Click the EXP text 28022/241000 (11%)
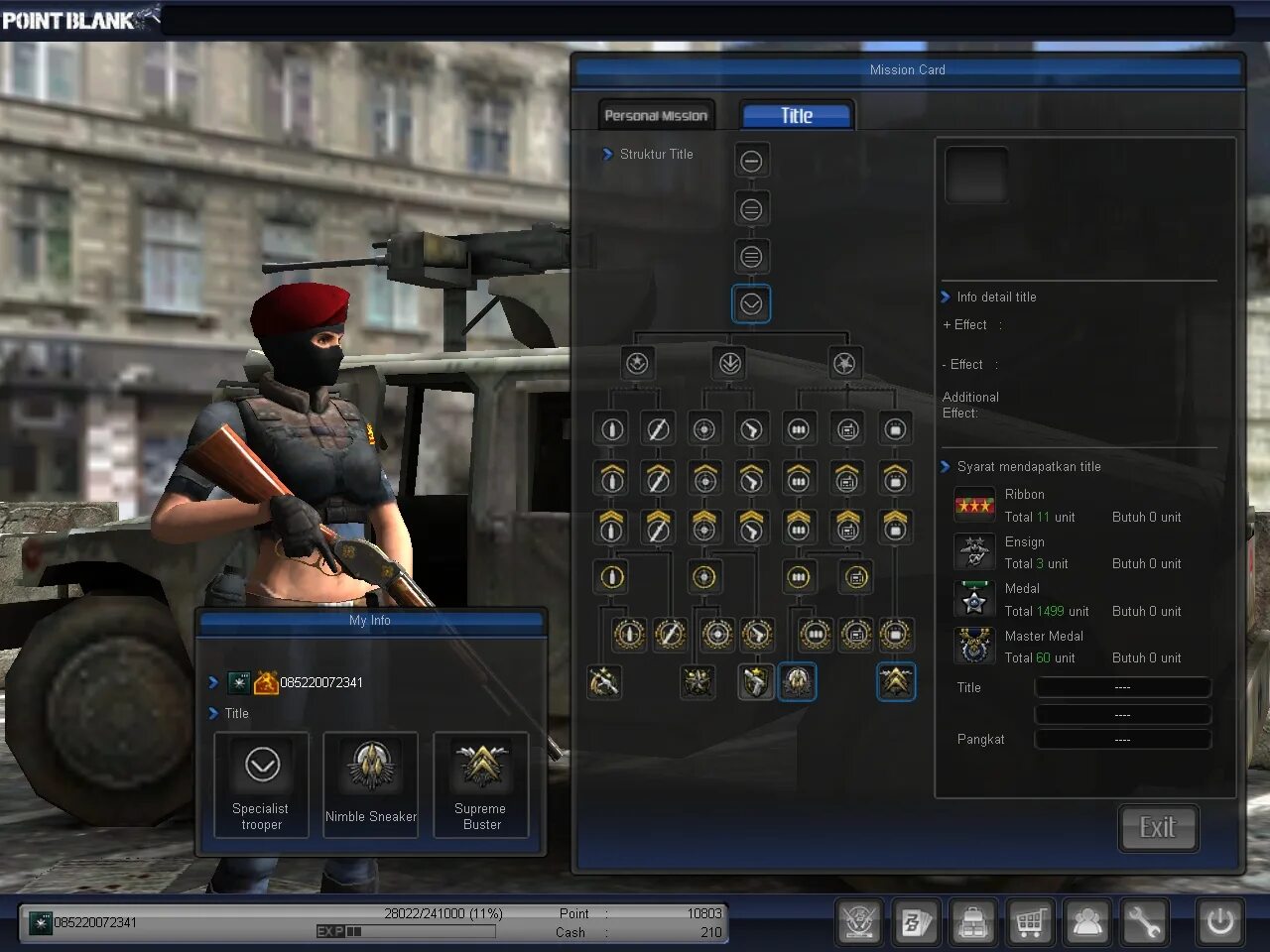Viewport: 1270px width, 952px height. point(444,913)
